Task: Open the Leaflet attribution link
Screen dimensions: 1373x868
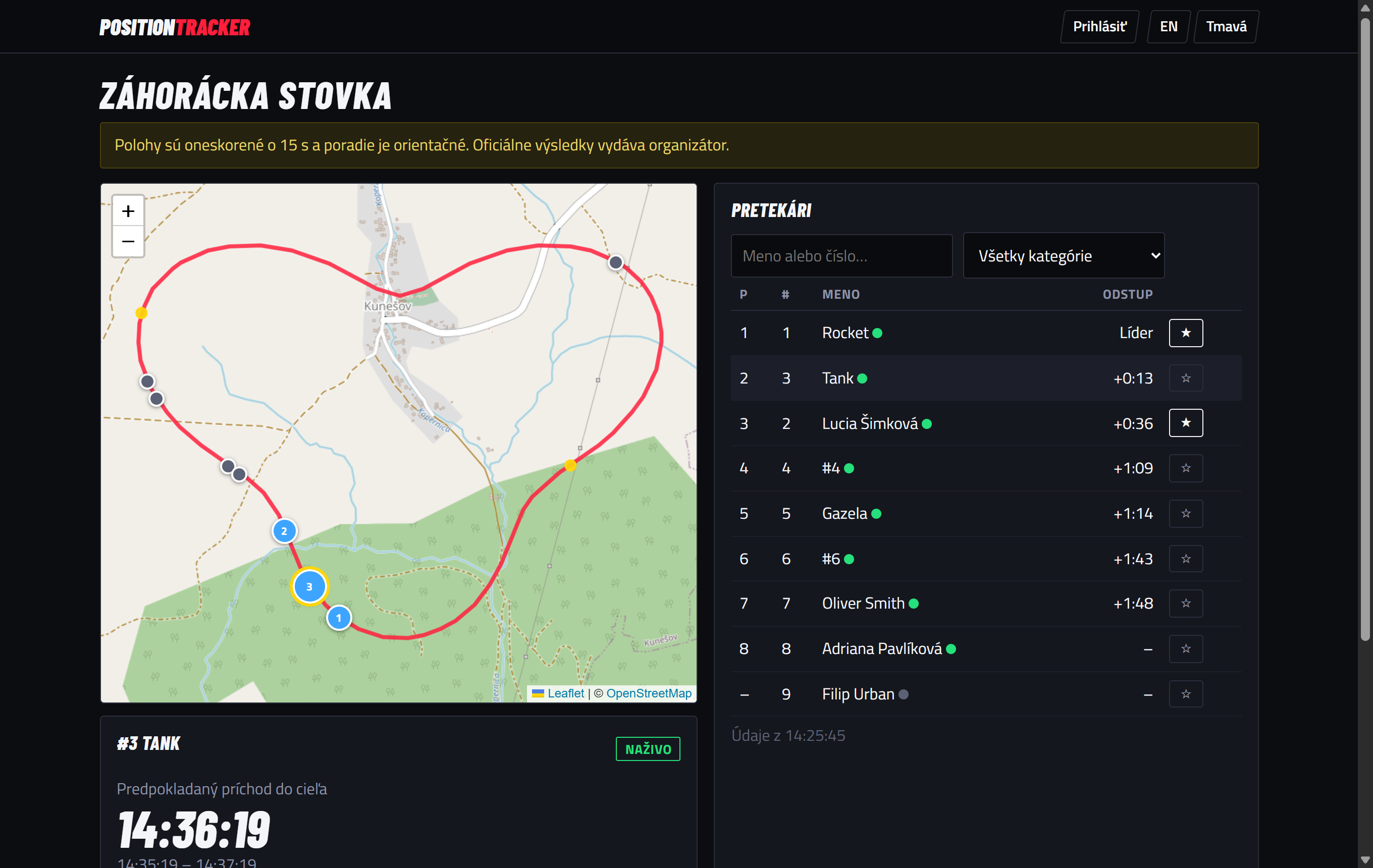Action: [565, 693]
